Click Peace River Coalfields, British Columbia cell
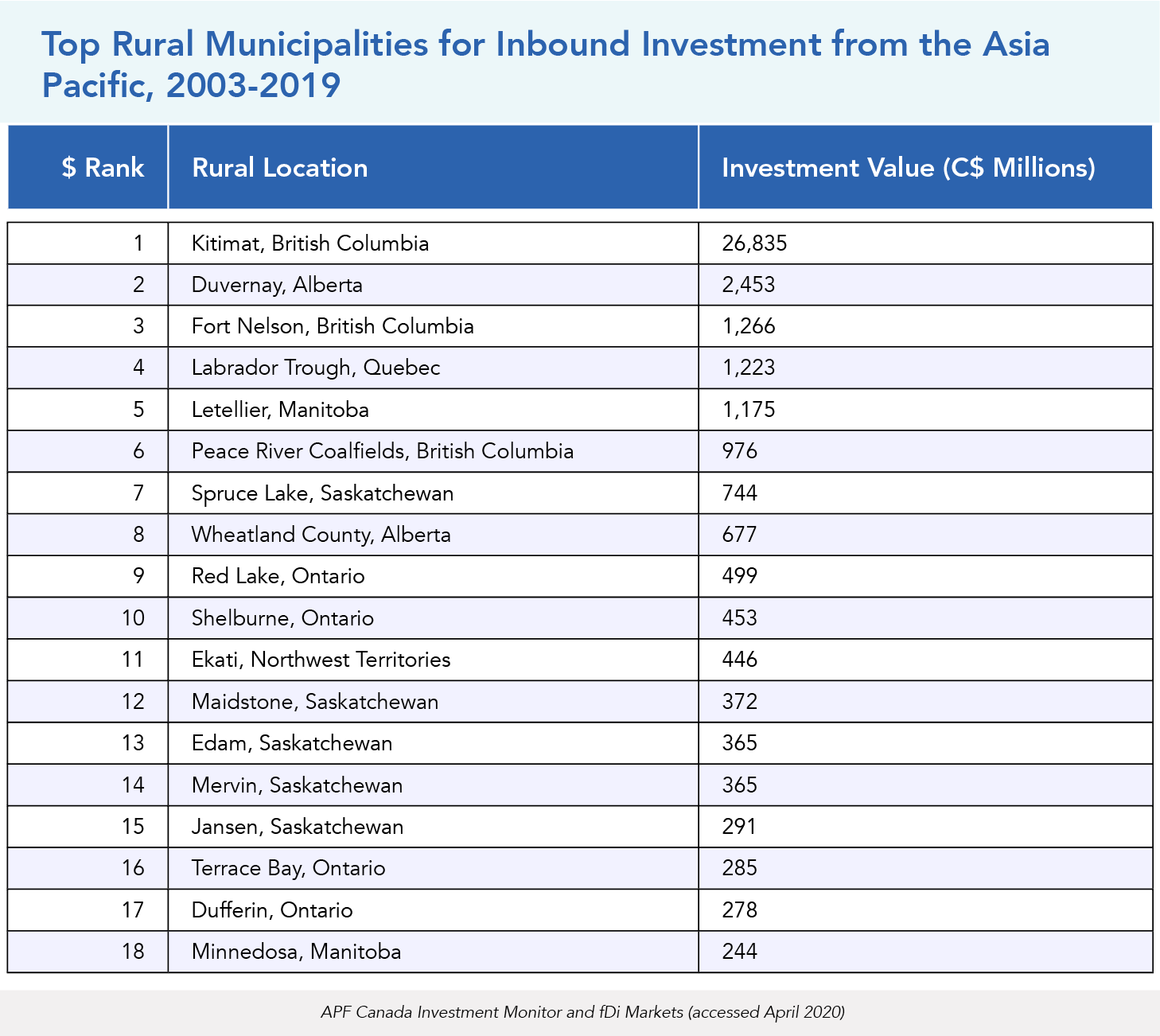1160x1036 pixels. [x=382, y=451]
